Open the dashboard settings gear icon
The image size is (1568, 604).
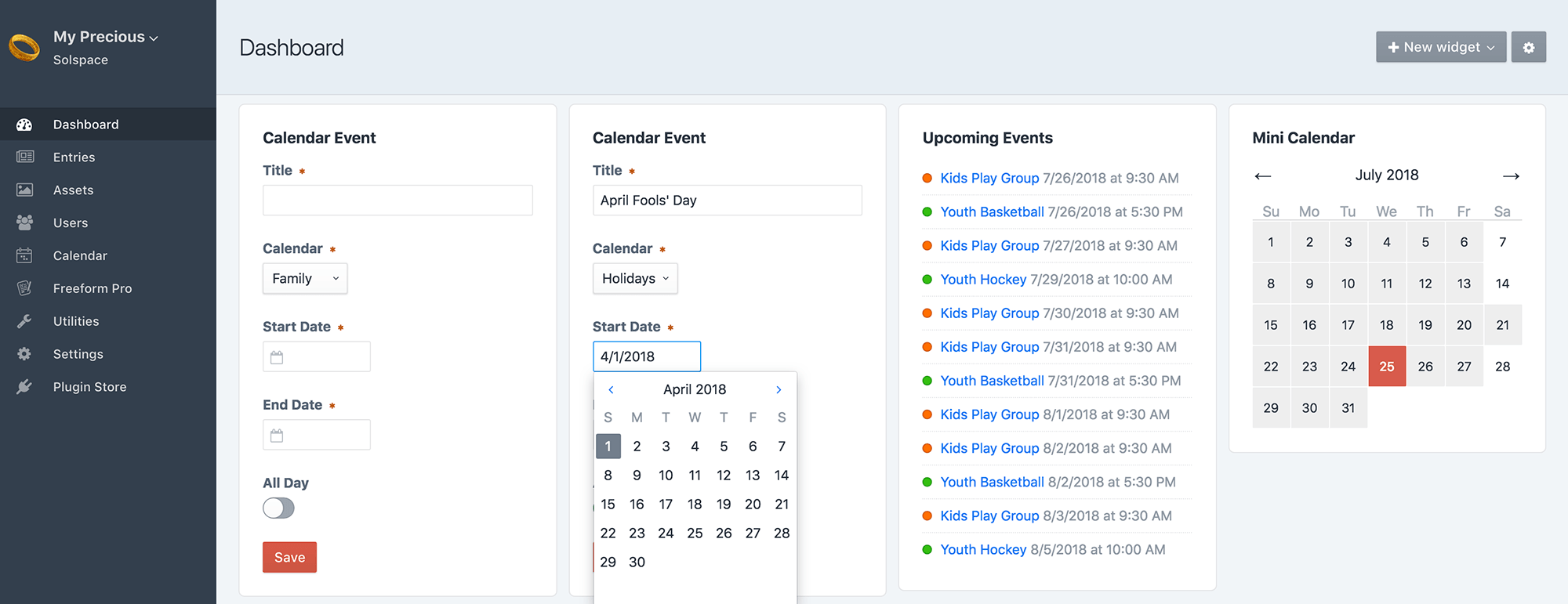(x=1528, y=47)
